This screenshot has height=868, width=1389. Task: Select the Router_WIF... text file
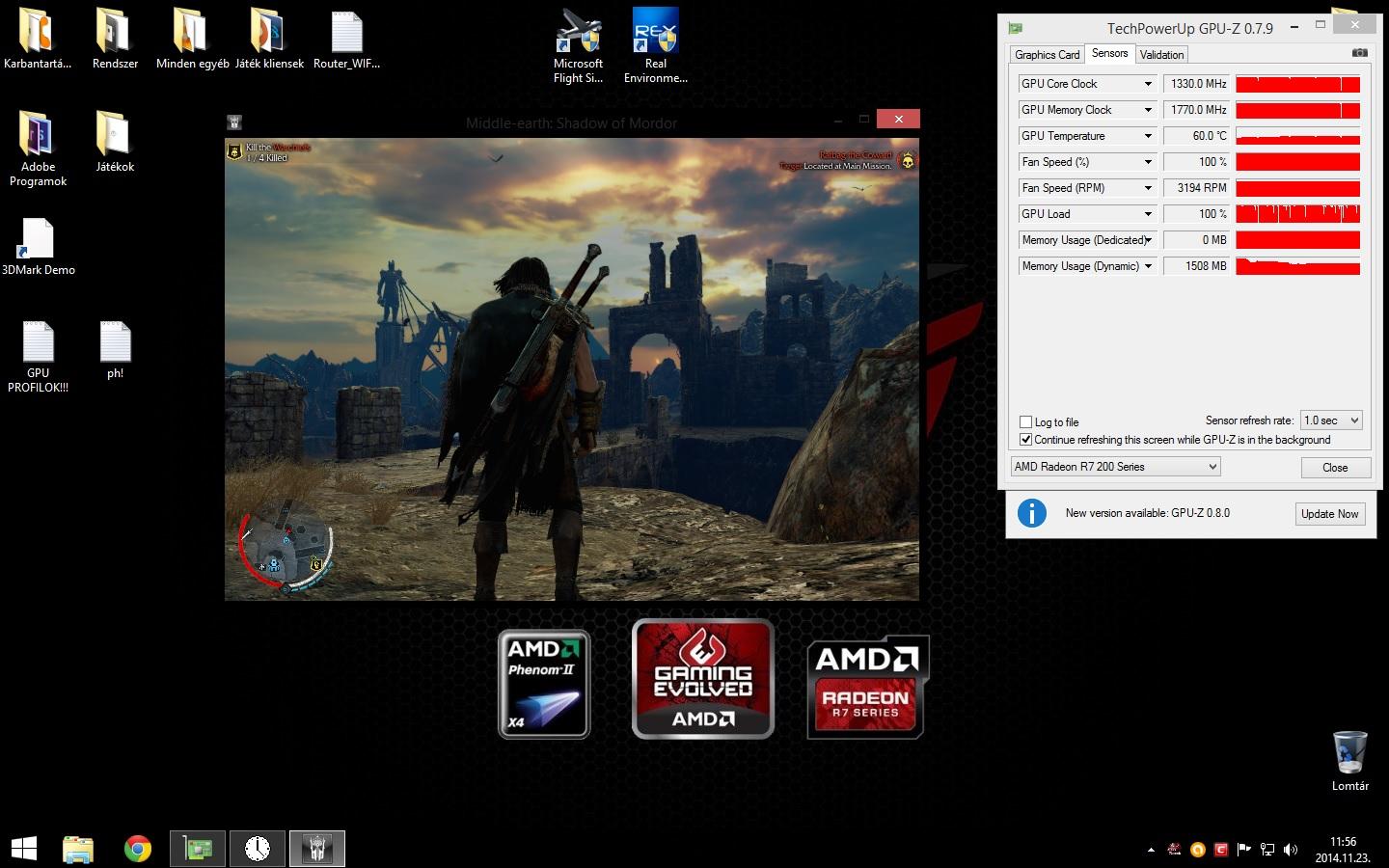(346, 39)
